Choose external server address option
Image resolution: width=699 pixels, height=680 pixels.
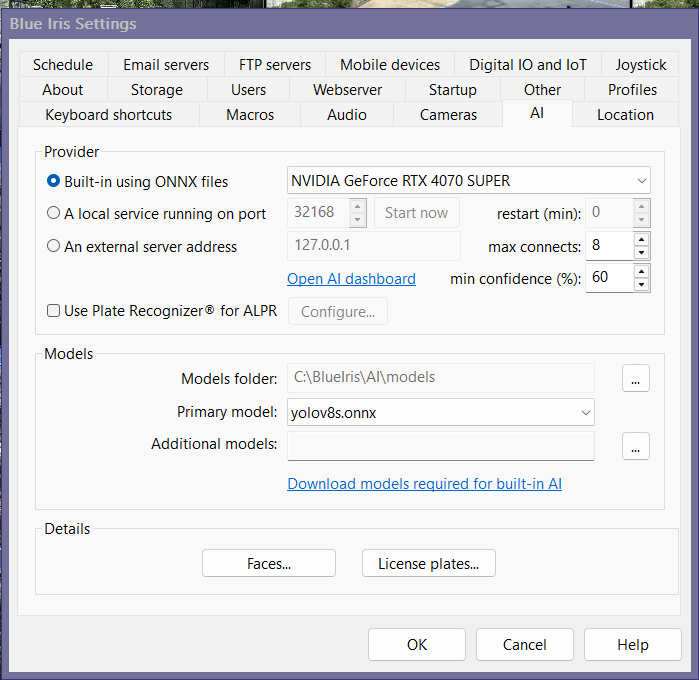(54, 246)
